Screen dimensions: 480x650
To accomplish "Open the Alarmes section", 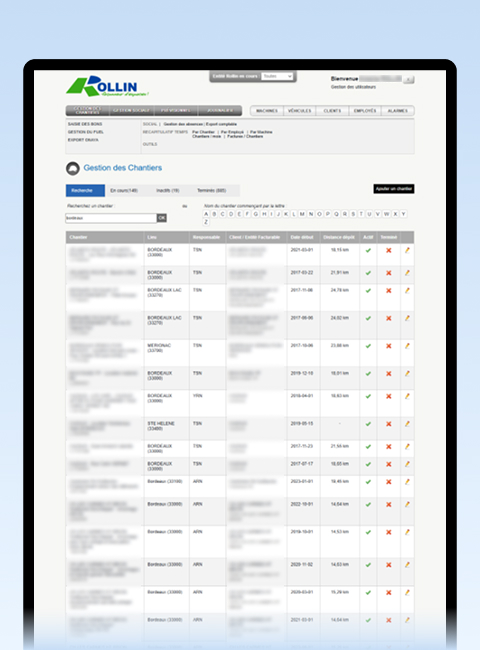I will pos(398,111).
